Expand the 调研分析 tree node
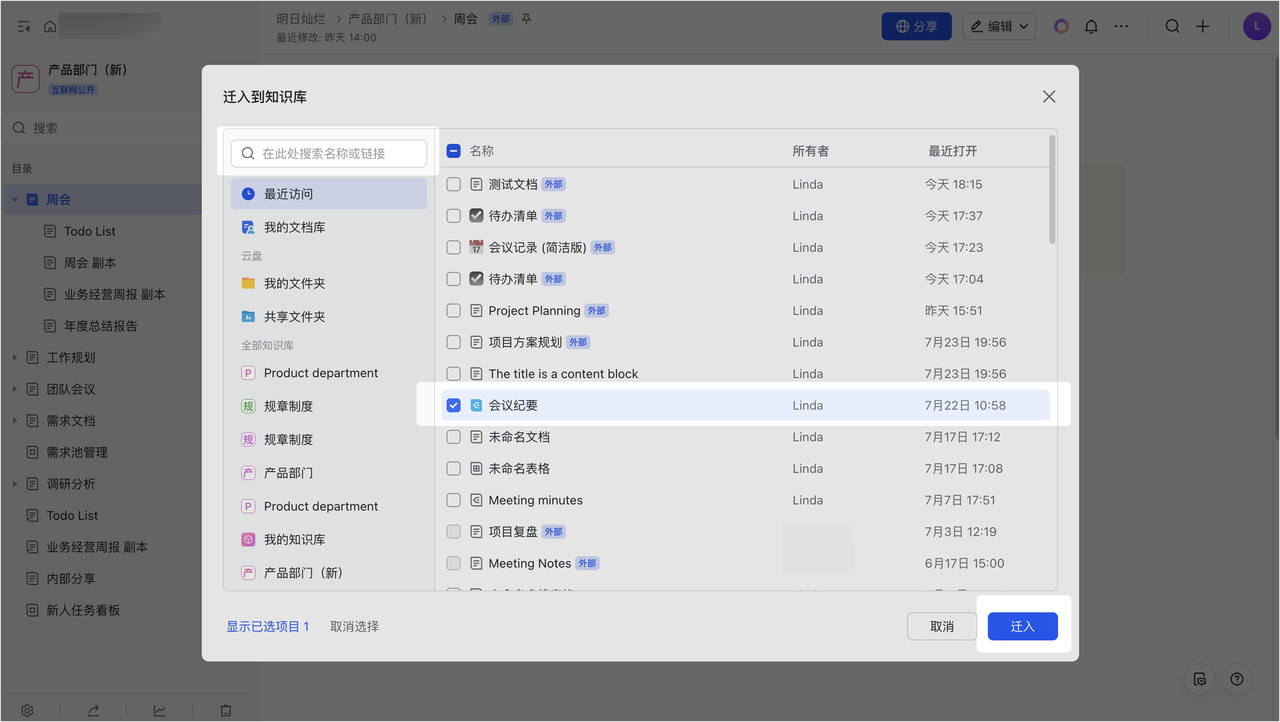Viewport: 1280px width, 722px height. [15, 484]
